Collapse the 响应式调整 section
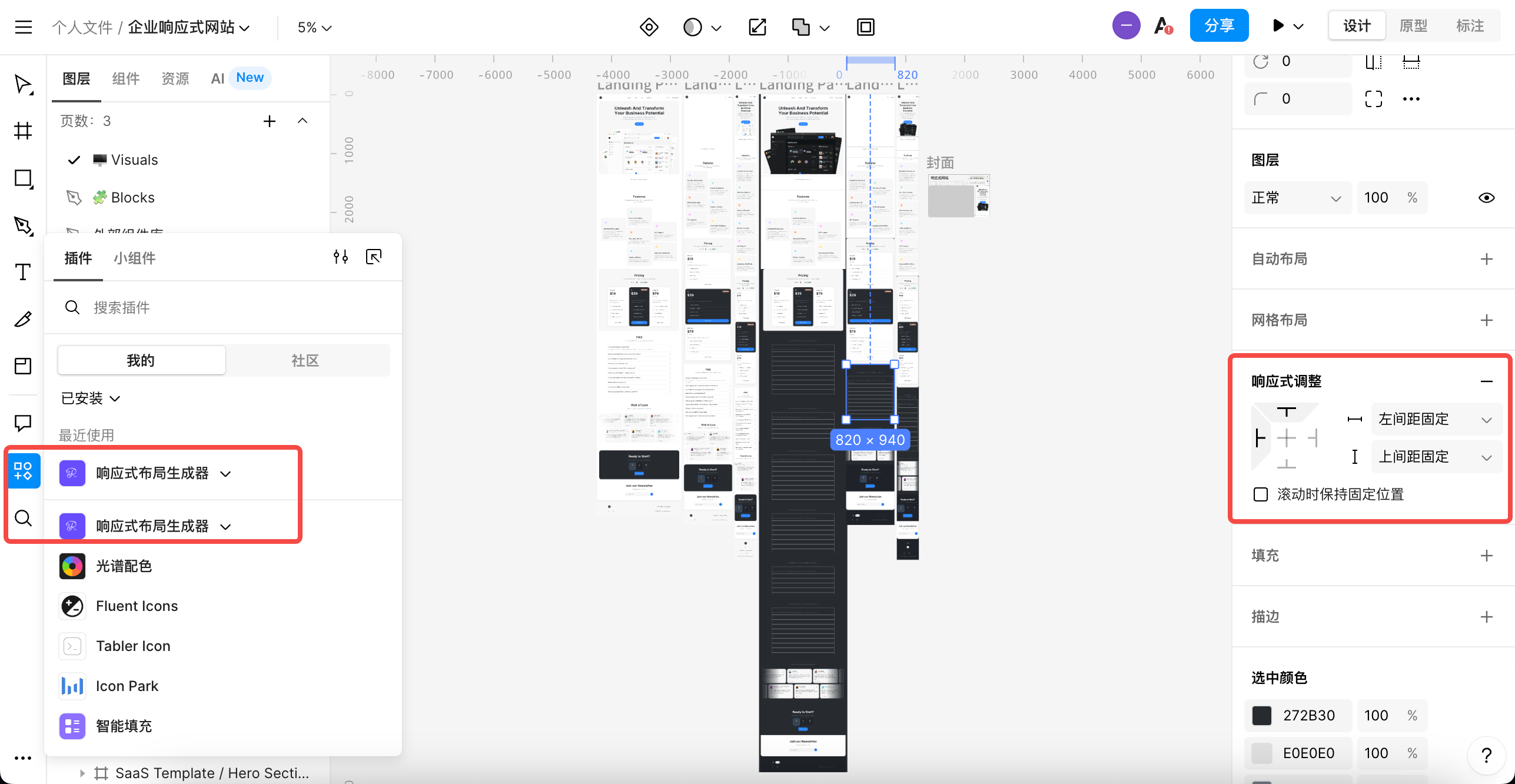The image size is (1515, 784). point(1486,381)
